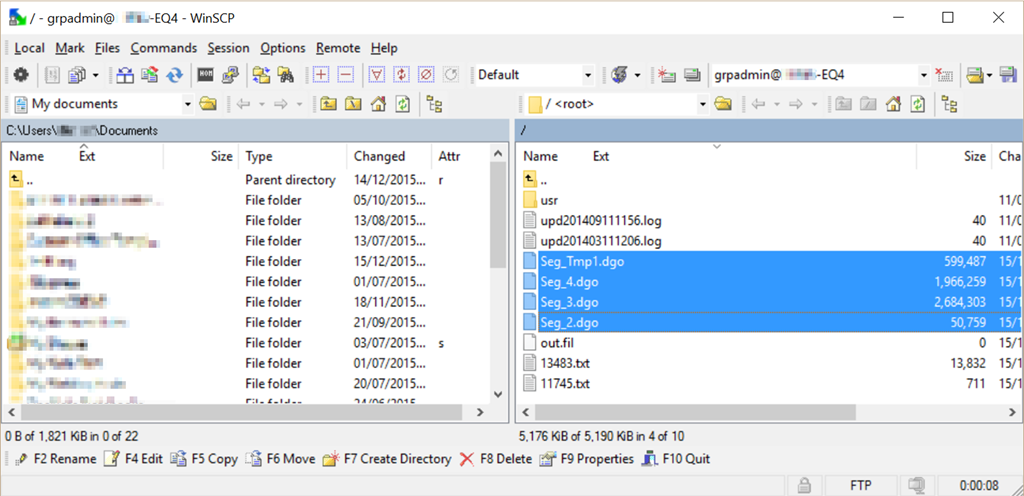Click the Keep Remote Directory up to Date icon

(x=174, y=75)
